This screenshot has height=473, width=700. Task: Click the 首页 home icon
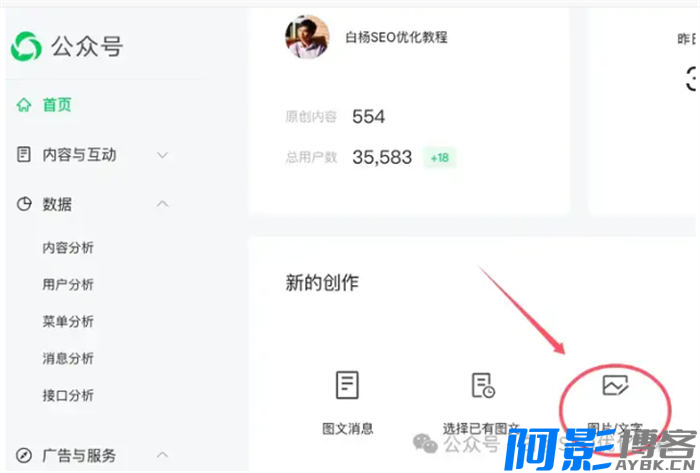tap(24, 105)
